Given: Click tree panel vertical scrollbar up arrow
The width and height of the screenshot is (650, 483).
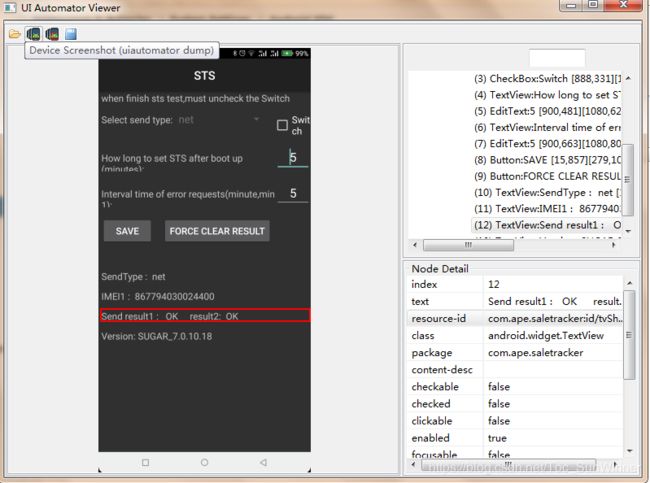Looking at the screenshot, I should [628, 78].
